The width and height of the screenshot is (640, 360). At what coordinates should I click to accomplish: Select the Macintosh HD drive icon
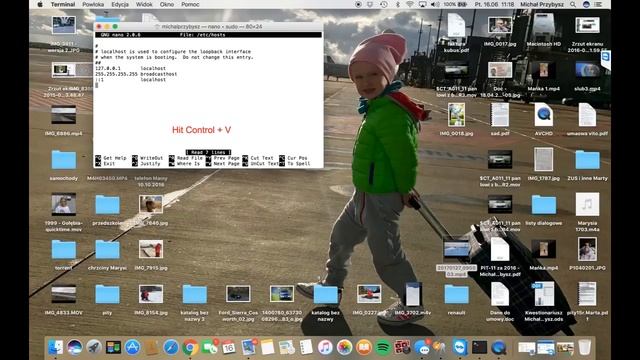544,26
